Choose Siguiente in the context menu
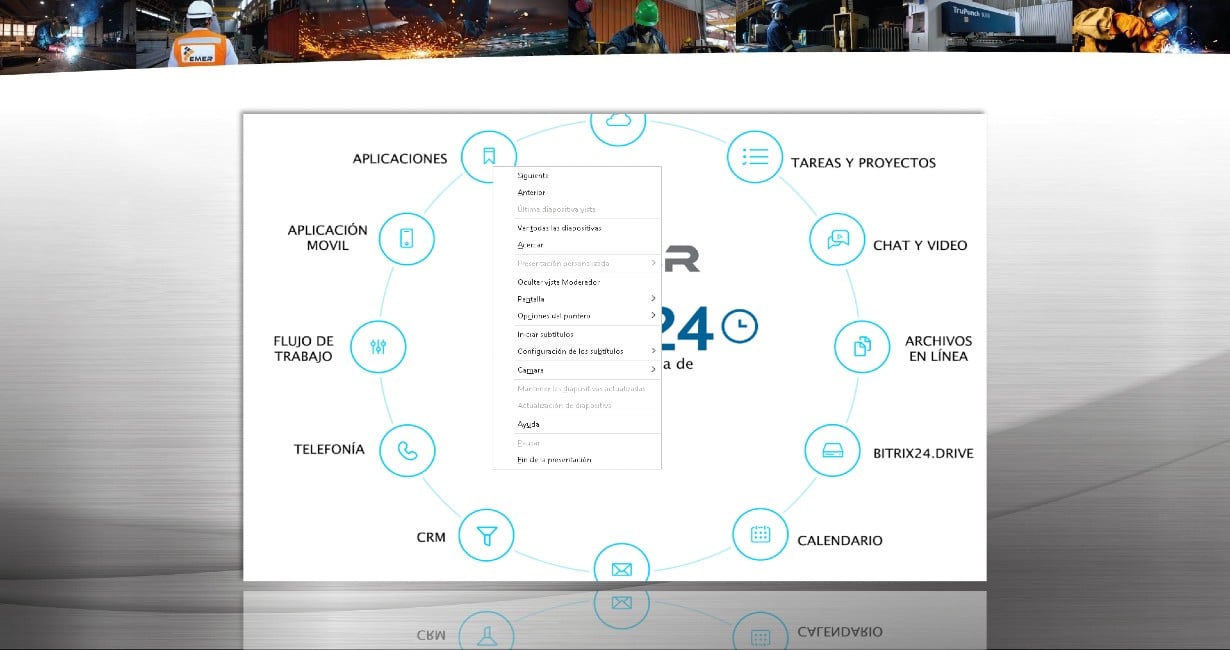Screen dimensions: 1230x650 [576, 175]
